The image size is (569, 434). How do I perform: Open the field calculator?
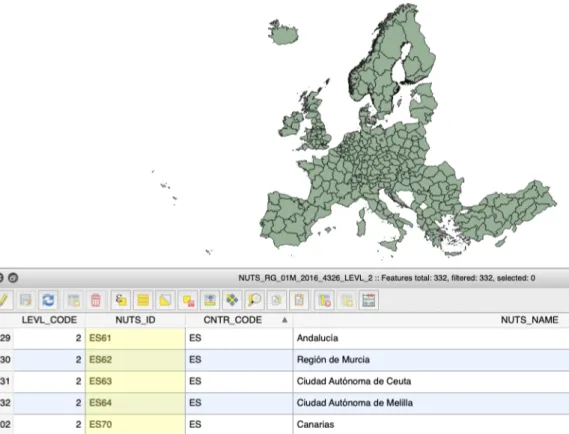(x=369, y=300)
